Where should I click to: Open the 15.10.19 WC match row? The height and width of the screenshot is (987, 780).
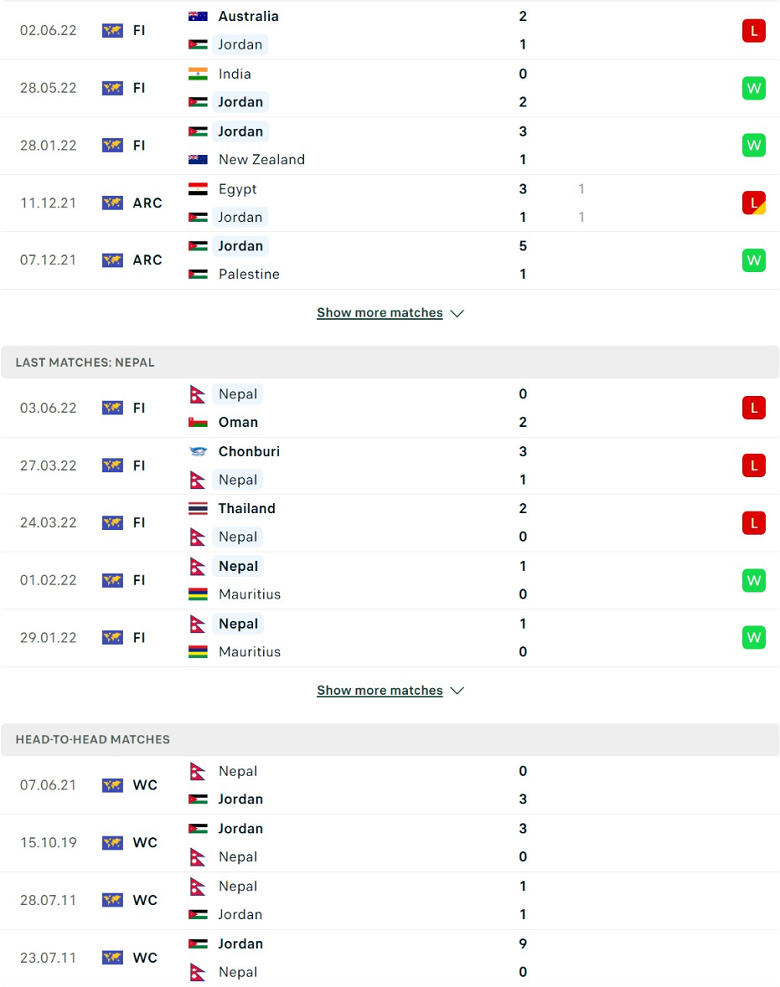390,843
